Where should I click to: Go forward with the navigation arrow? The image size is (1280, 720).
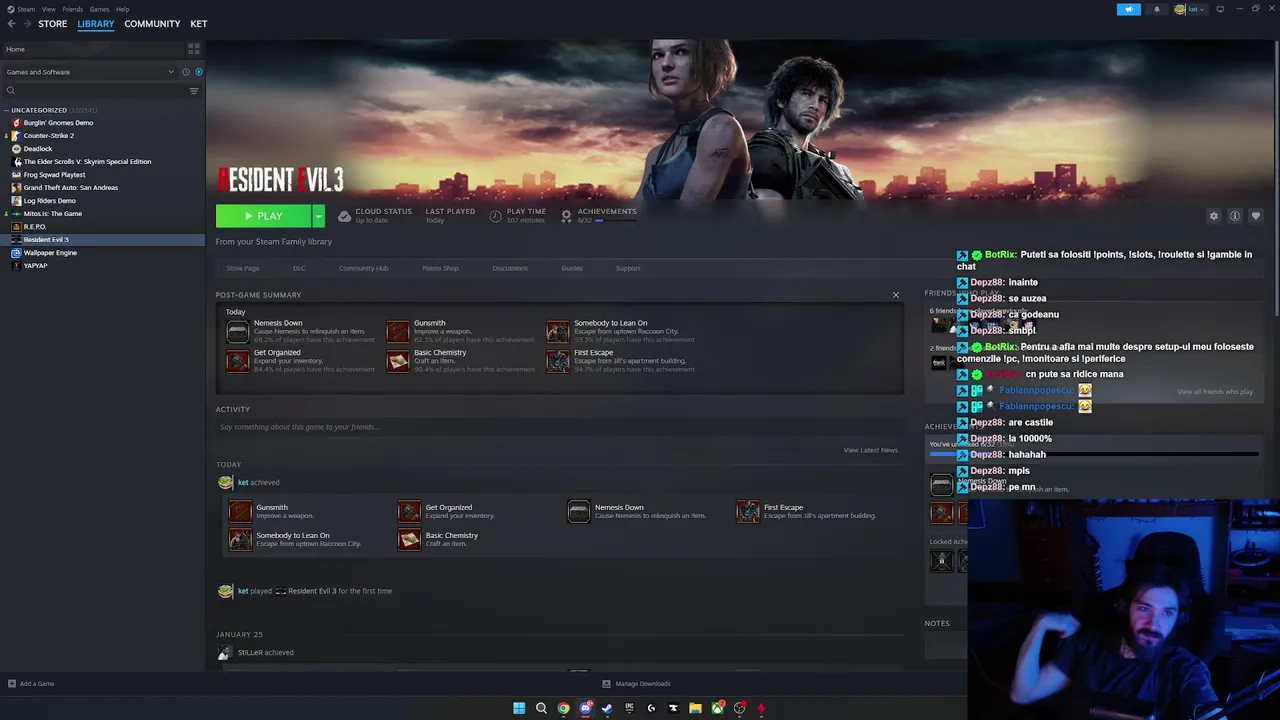pyautogui.click(x=26, y=24)
